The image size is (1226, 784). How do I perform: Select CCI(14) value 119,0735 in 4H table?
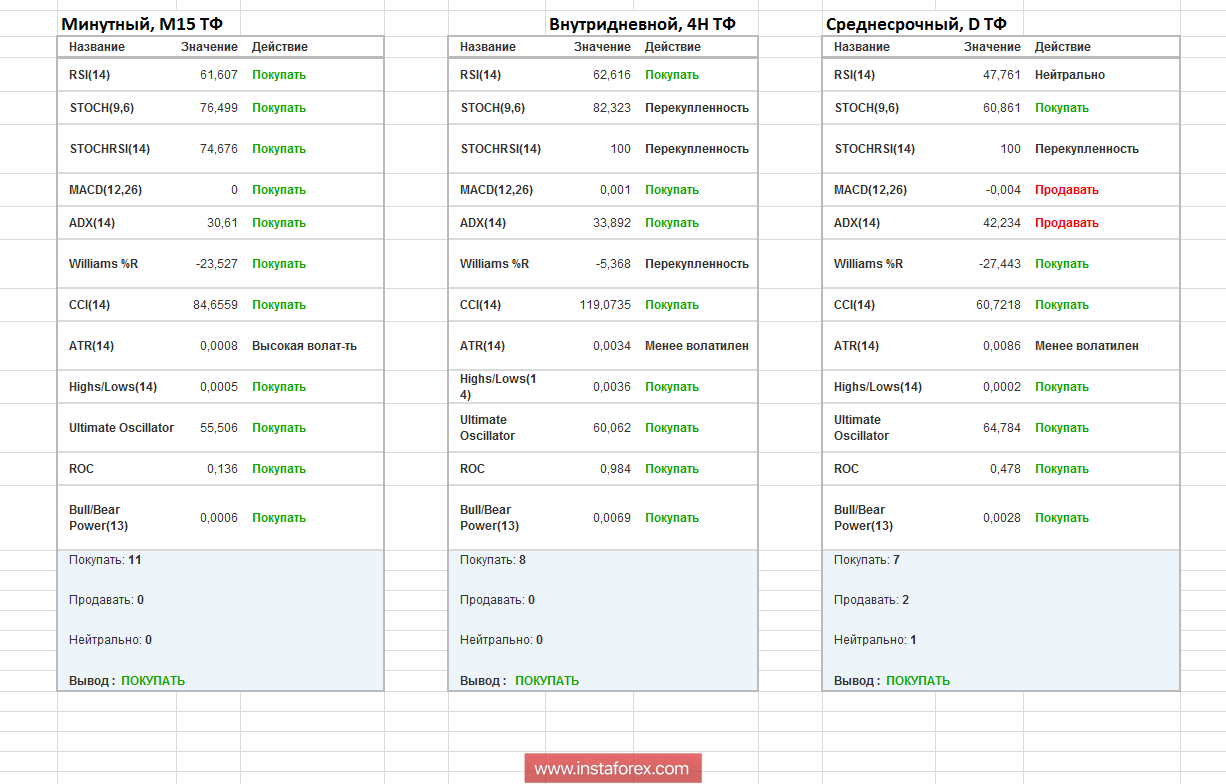click(x=605, y=305)
